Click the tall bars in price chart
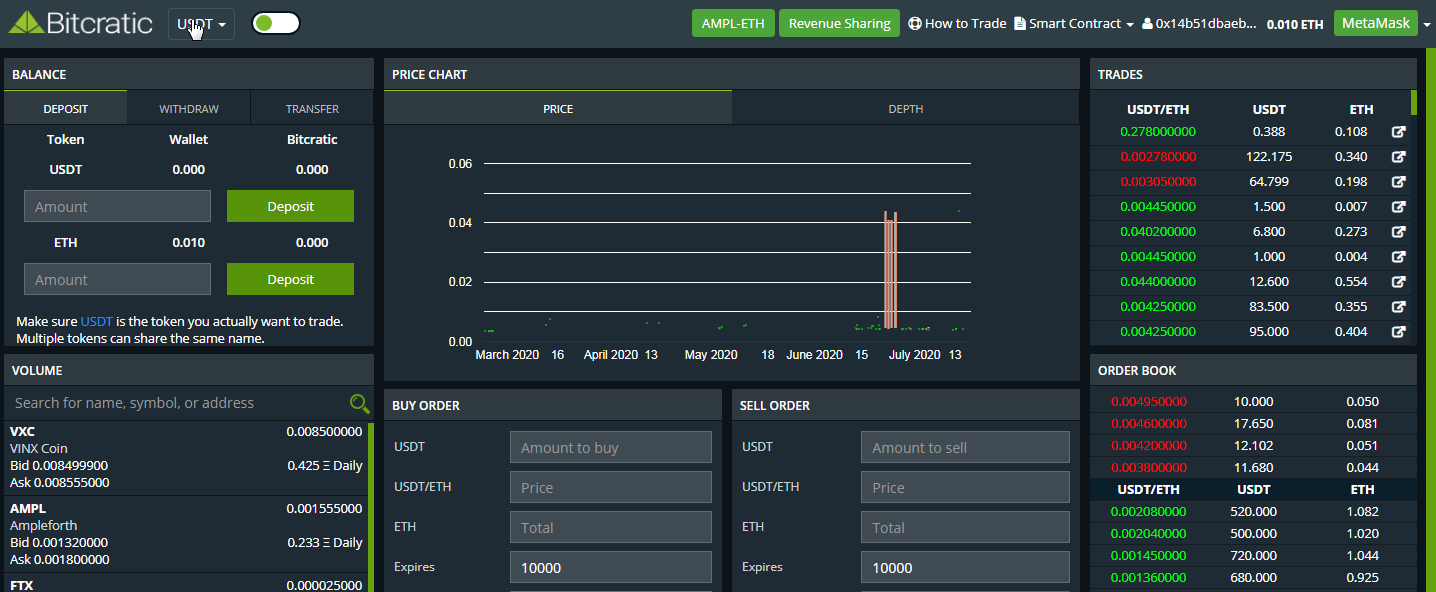 coord(890,270)
